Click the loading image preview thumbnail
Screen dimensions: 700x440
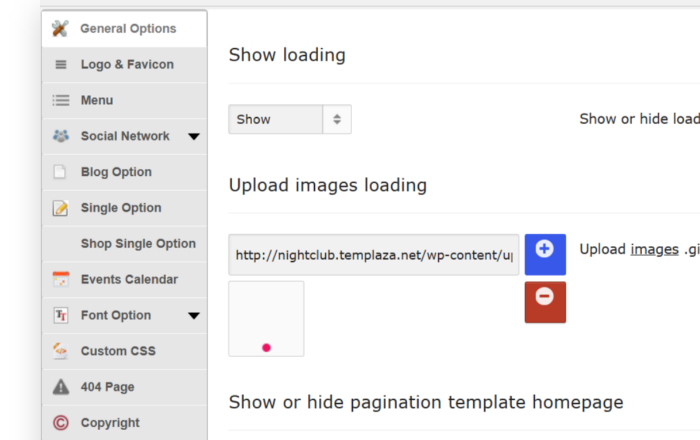click(x=266, y=319)
